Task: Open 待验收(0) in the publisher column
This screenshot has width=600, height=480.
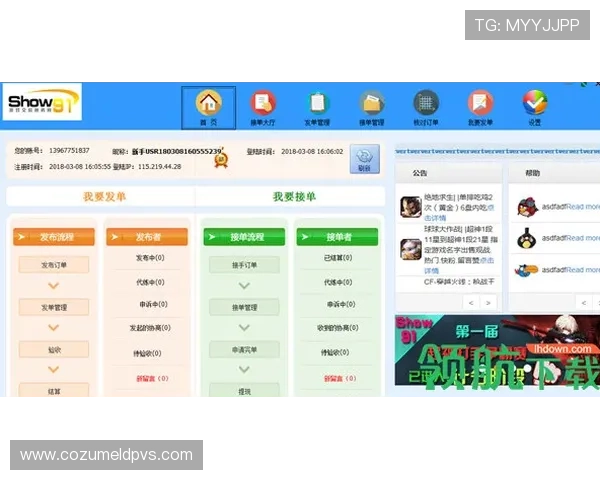Action: (147, 353)
